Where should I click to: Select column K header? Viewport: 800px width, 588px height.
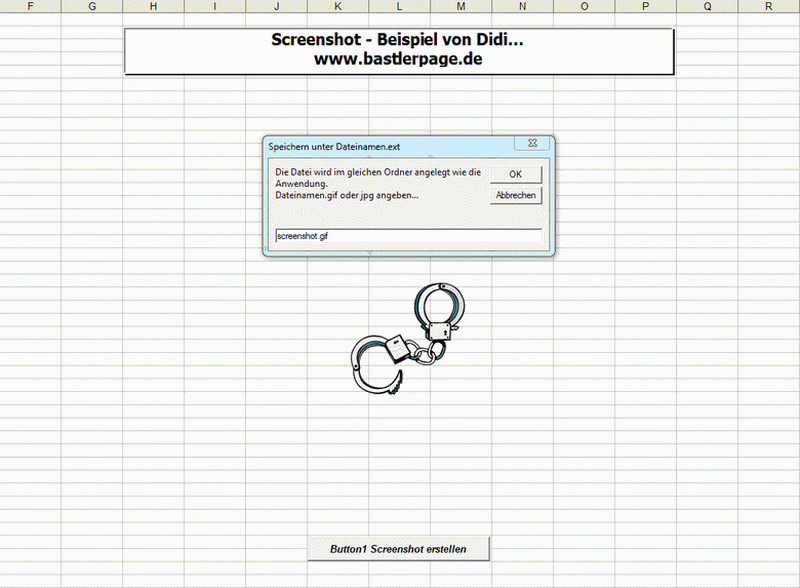(x=338, y=6)
